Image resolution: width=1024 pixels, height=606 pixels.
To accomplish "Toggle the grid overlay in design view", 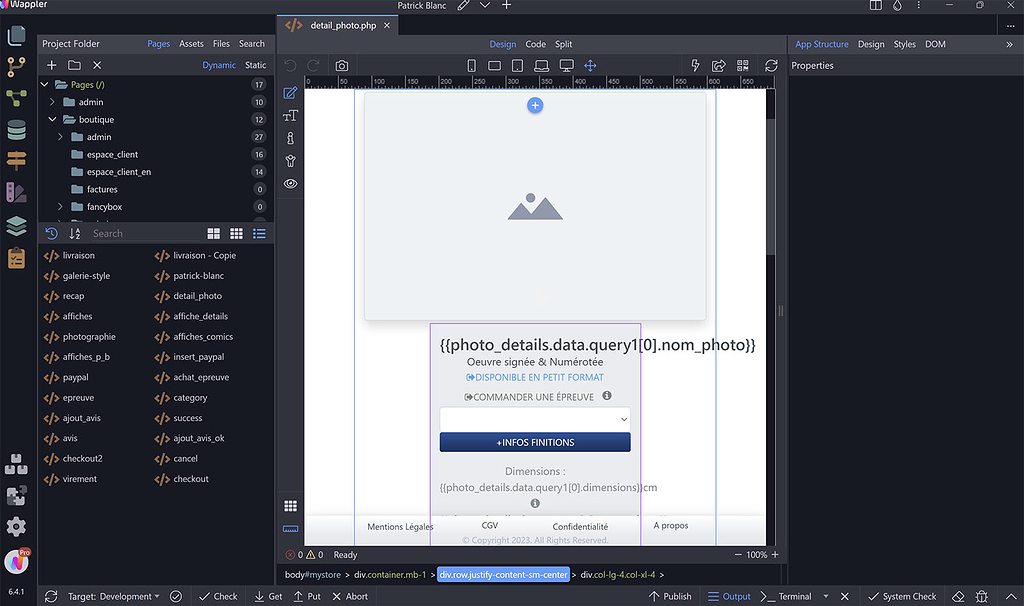I will (291, 506).
